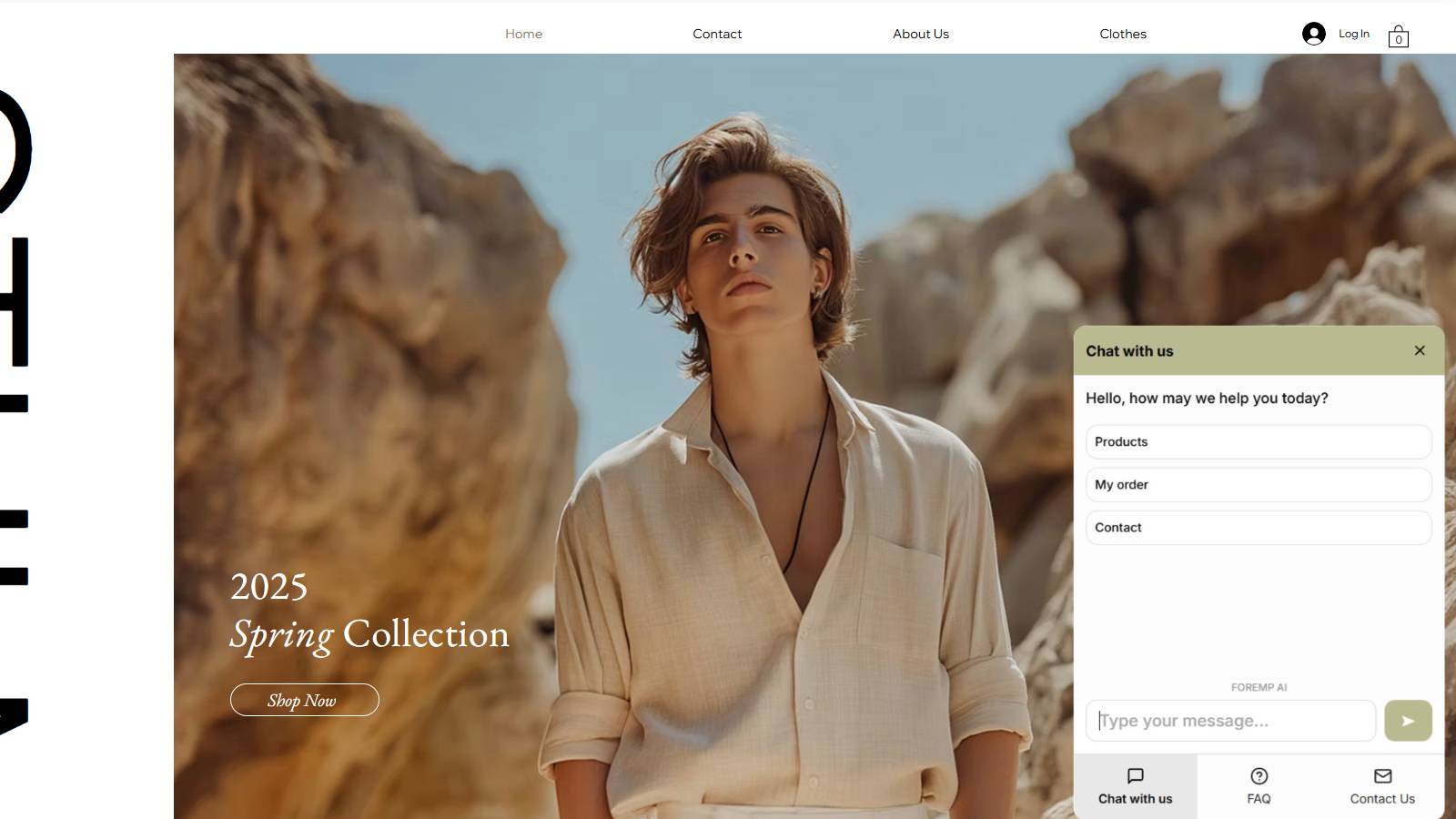Click the user avatar icon beside Log In
The height and width of the screenshot is (819, 1456).
coord(1314,33)
